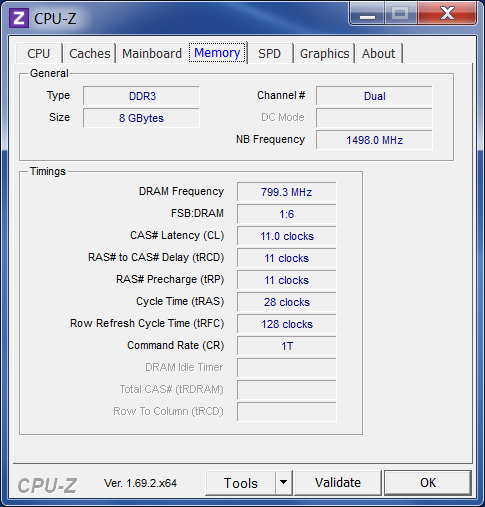This screenshot has width=485, height=507.
Task: Click the Channel # label
Action: coord(281,95)
